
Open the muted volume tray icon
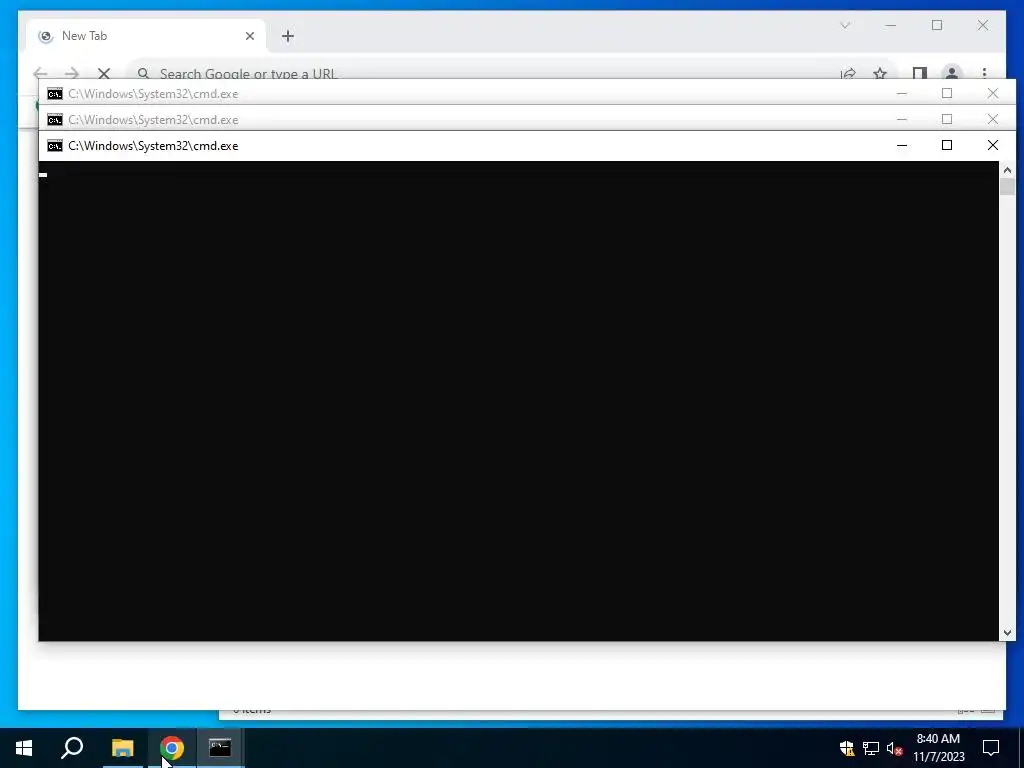coord(894,748)
